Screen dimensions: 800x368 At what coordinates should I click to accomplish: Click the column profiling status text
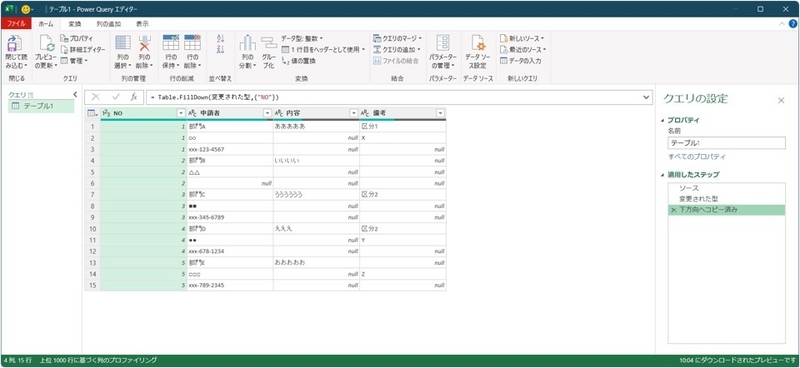click(98, 360)
